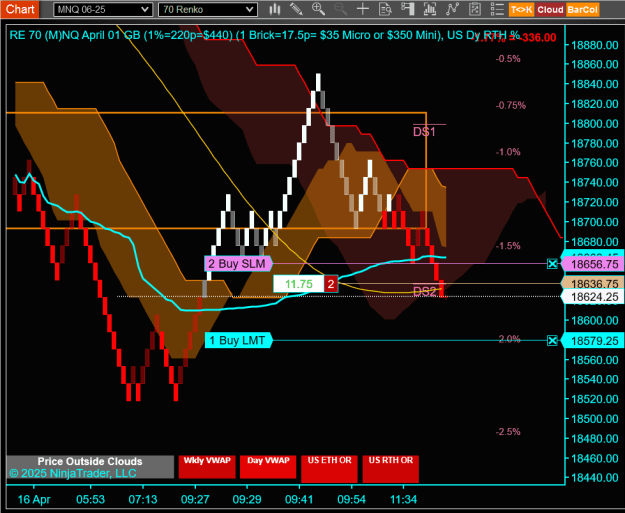Click the -1.0% percentage level label
Image resolution: width=625 pixels, height=513 pixels.
pyautogui.click(x=508, y=152)
